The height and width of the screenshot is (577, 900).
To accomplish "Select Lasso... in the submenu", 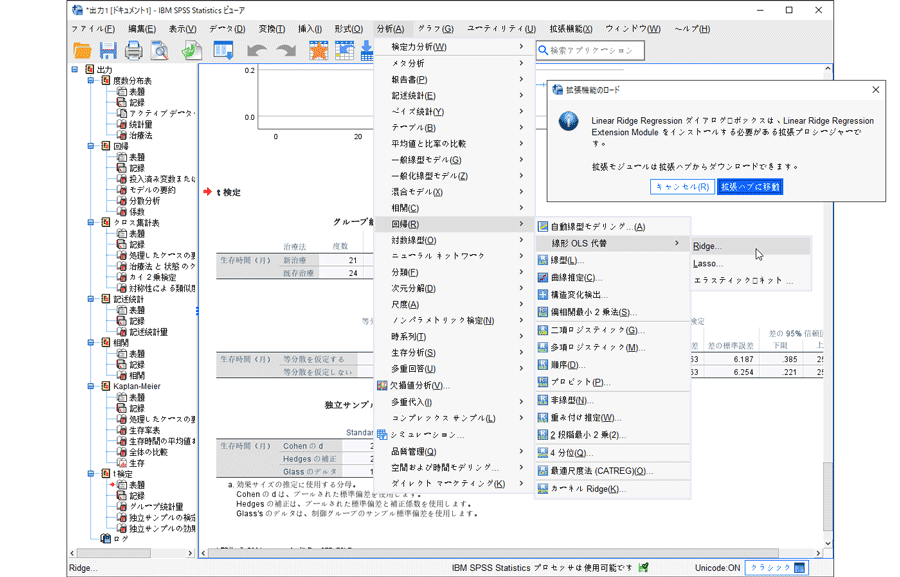I will click(707, 264).
